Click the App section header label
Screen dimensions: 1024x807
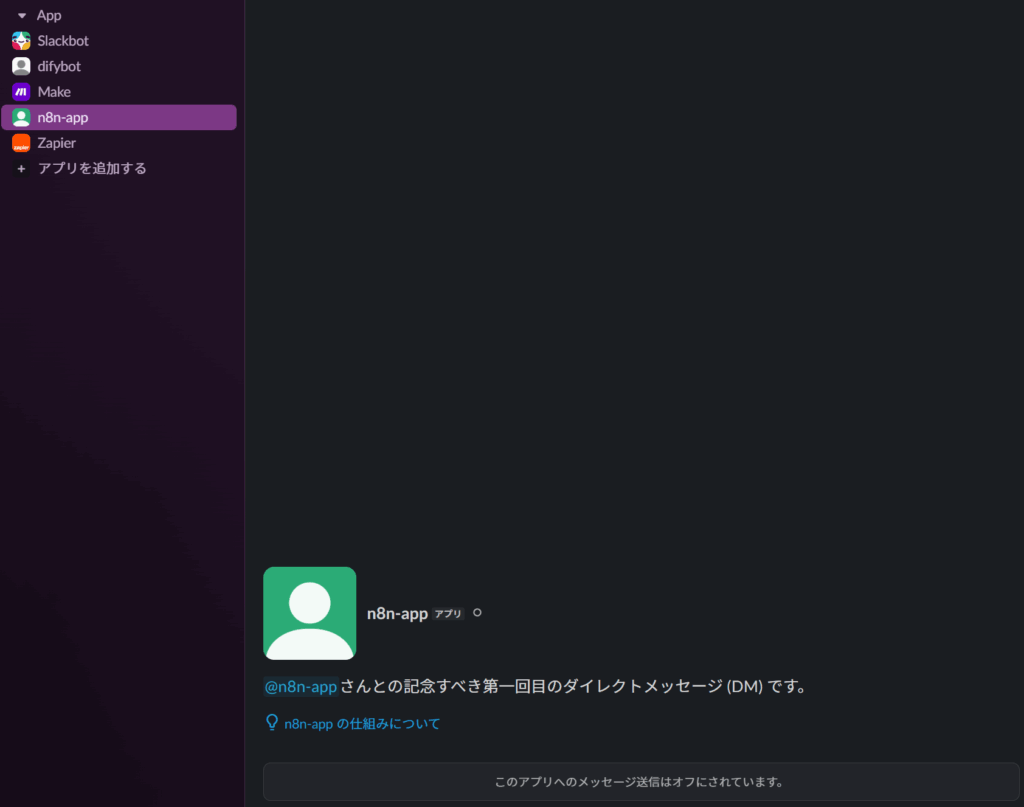(49, 16)
